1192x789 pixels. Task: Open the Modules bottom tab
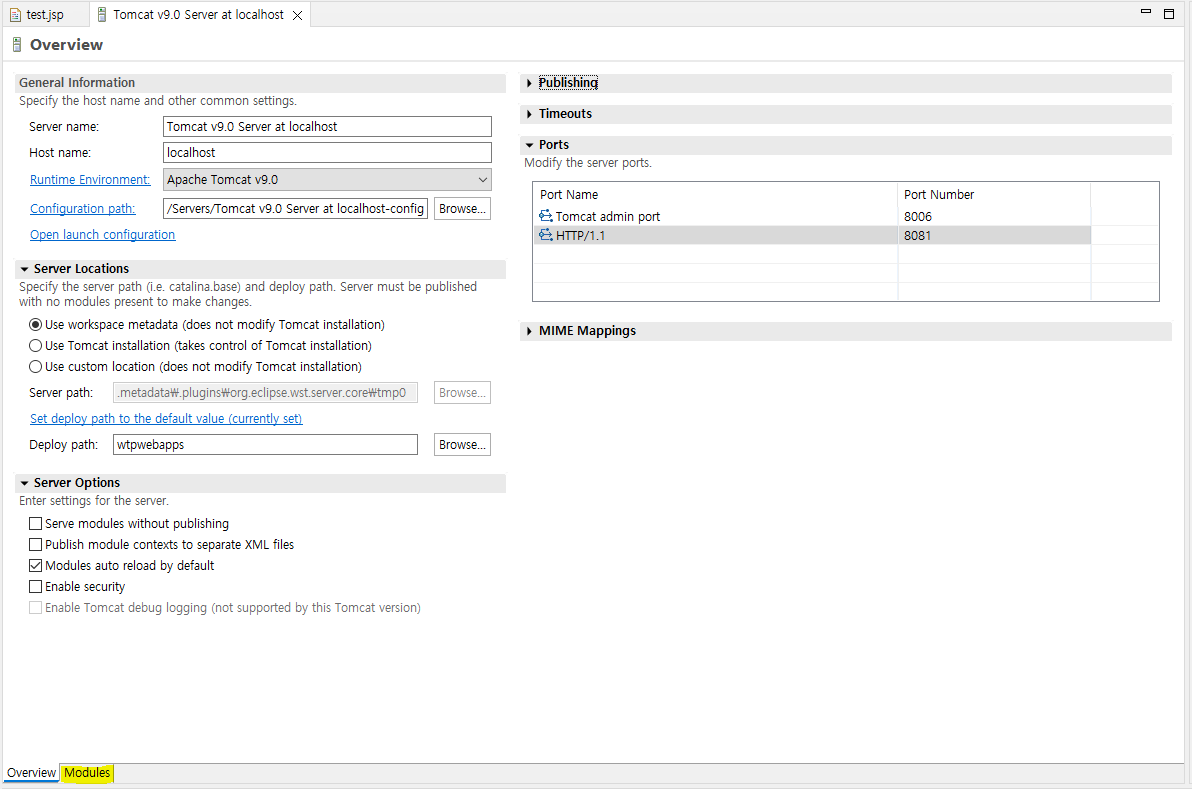coord(87,773)
